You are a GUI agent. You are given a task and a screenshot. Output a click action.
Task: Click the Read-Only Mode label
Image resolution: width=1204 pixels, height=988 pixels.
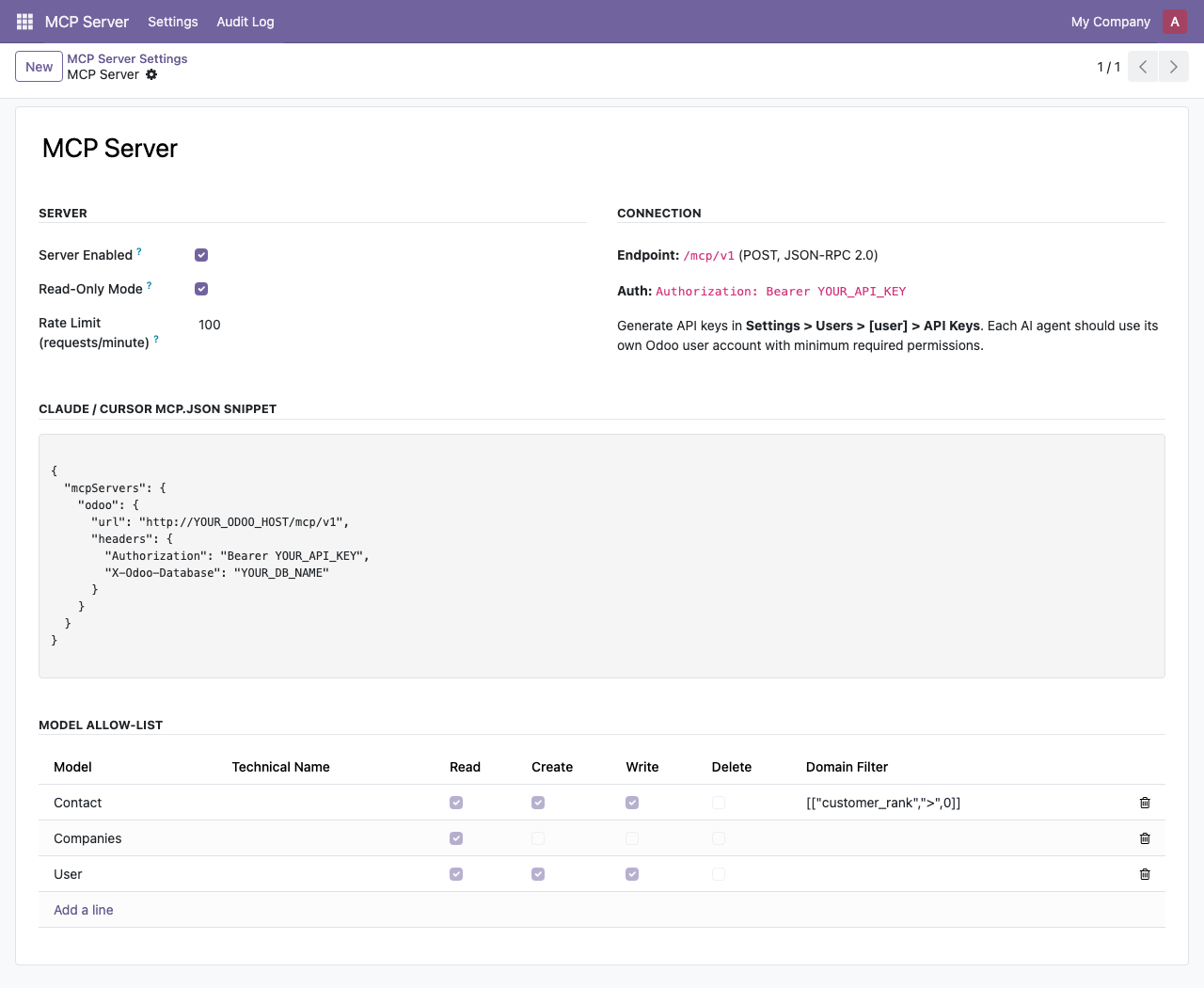[x=90, y=289]
